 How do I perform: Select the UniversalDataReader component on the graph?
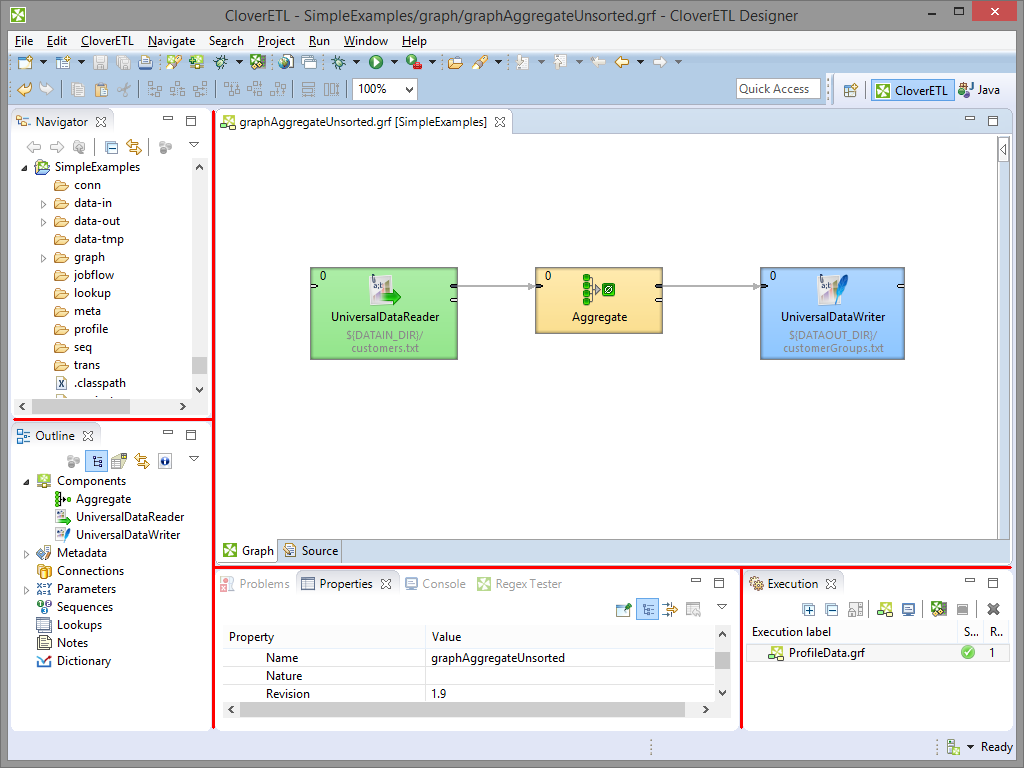click(x=384, y=313)
